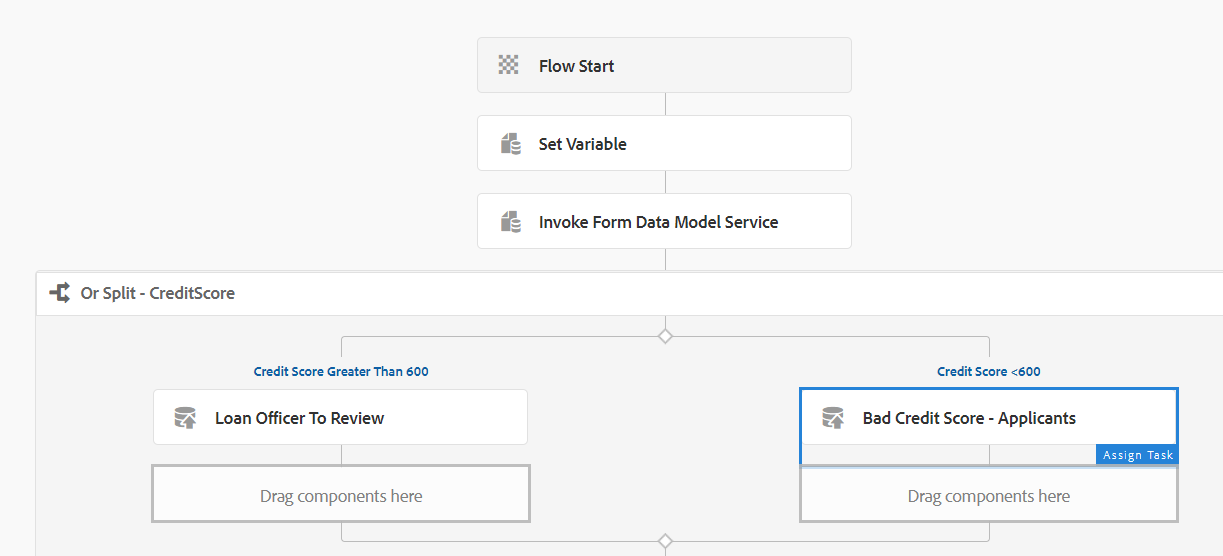Click the diamond join node below the branches
This screenshot has height=556, width=1223.
[x=665, y=541]
